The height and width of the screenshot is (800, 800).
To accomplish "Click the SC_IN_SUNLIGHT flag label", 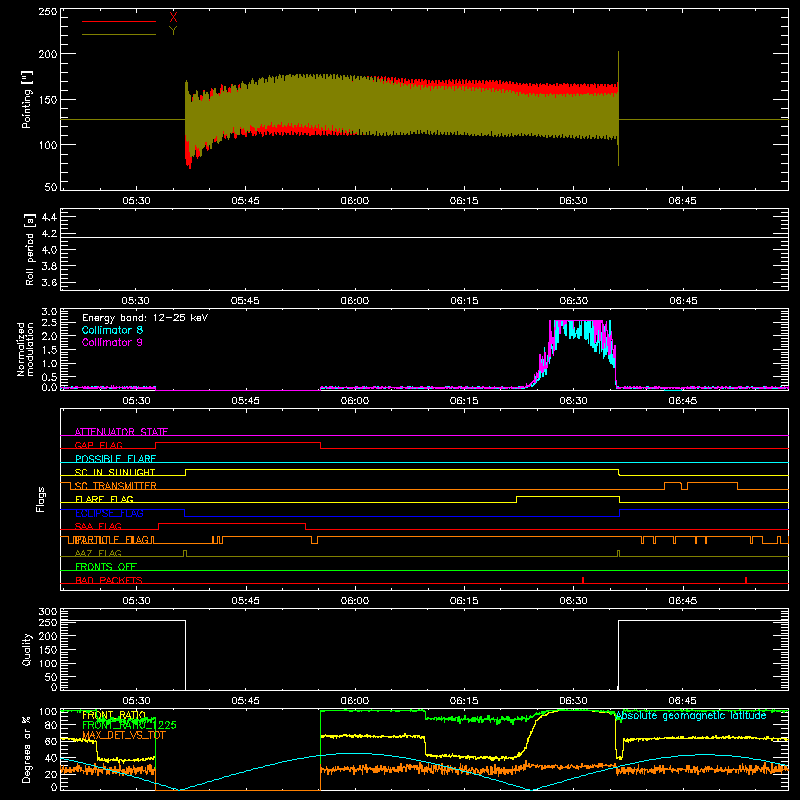I will (115, 472).
